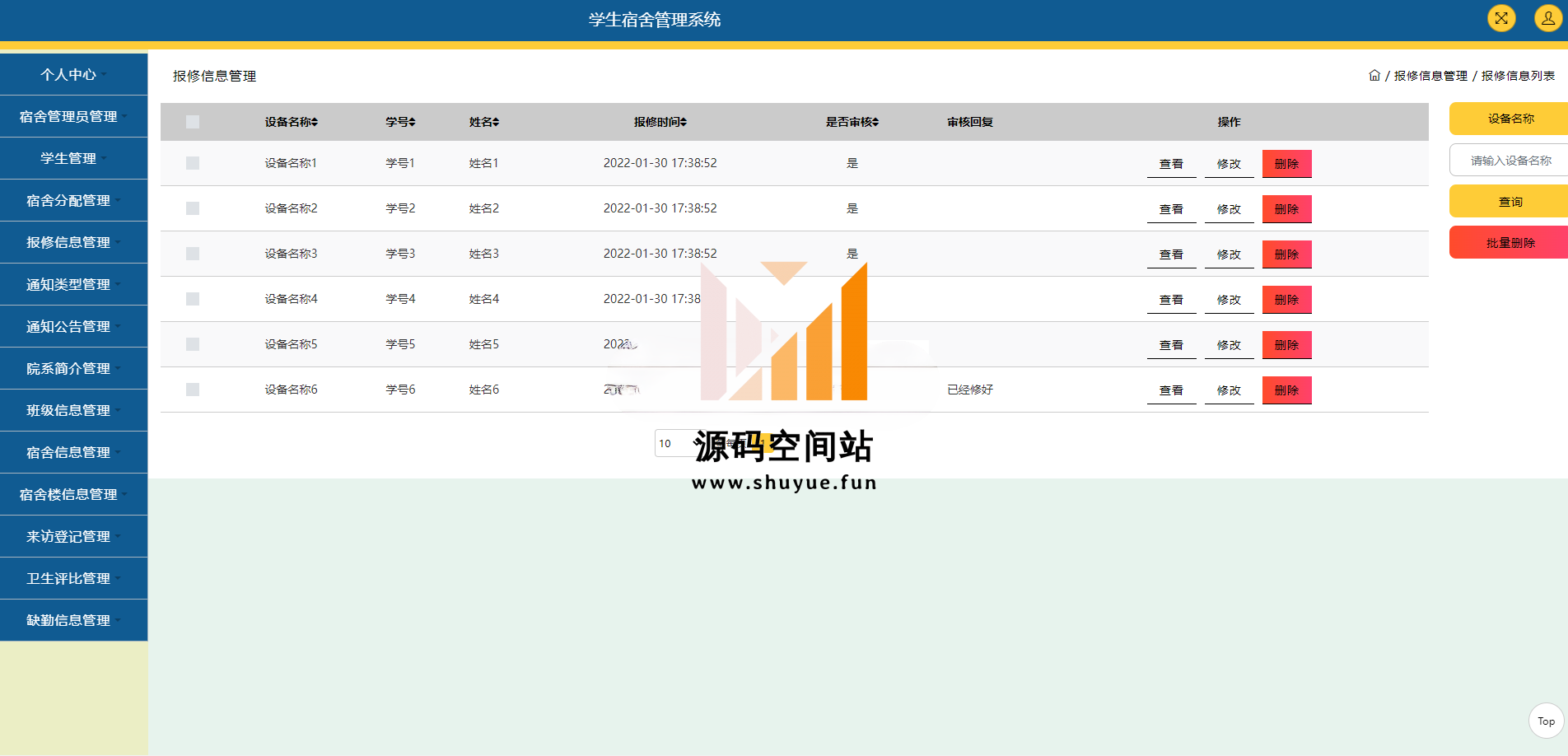Screen dimensions: 1568x756
Task: Delete the 设备名称2 row
Action: [1286, 209]
